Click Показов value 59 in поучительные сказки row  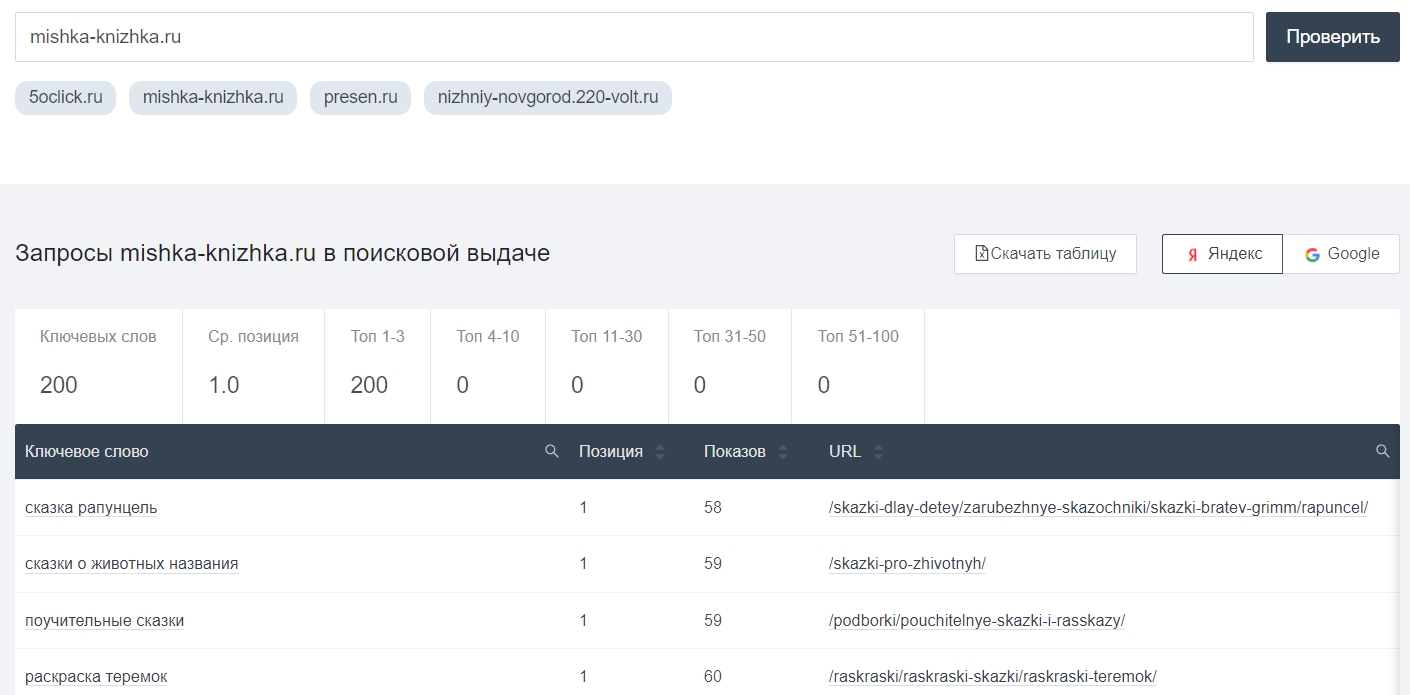coord(713,620)
